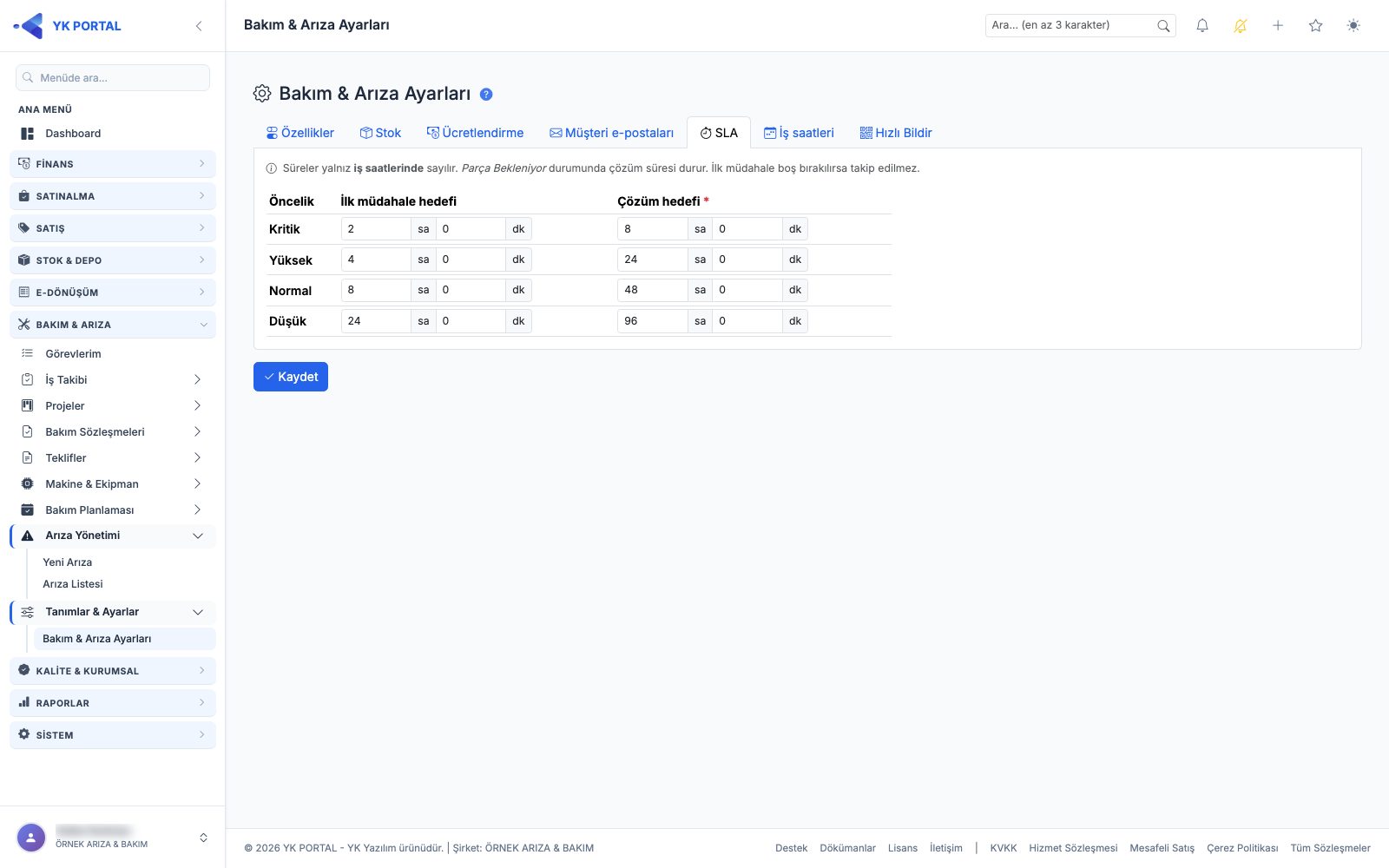The height and width of the screenshot is (868, 1389).
Task: Click the Dökümanlar footer link
Action: 847,848
